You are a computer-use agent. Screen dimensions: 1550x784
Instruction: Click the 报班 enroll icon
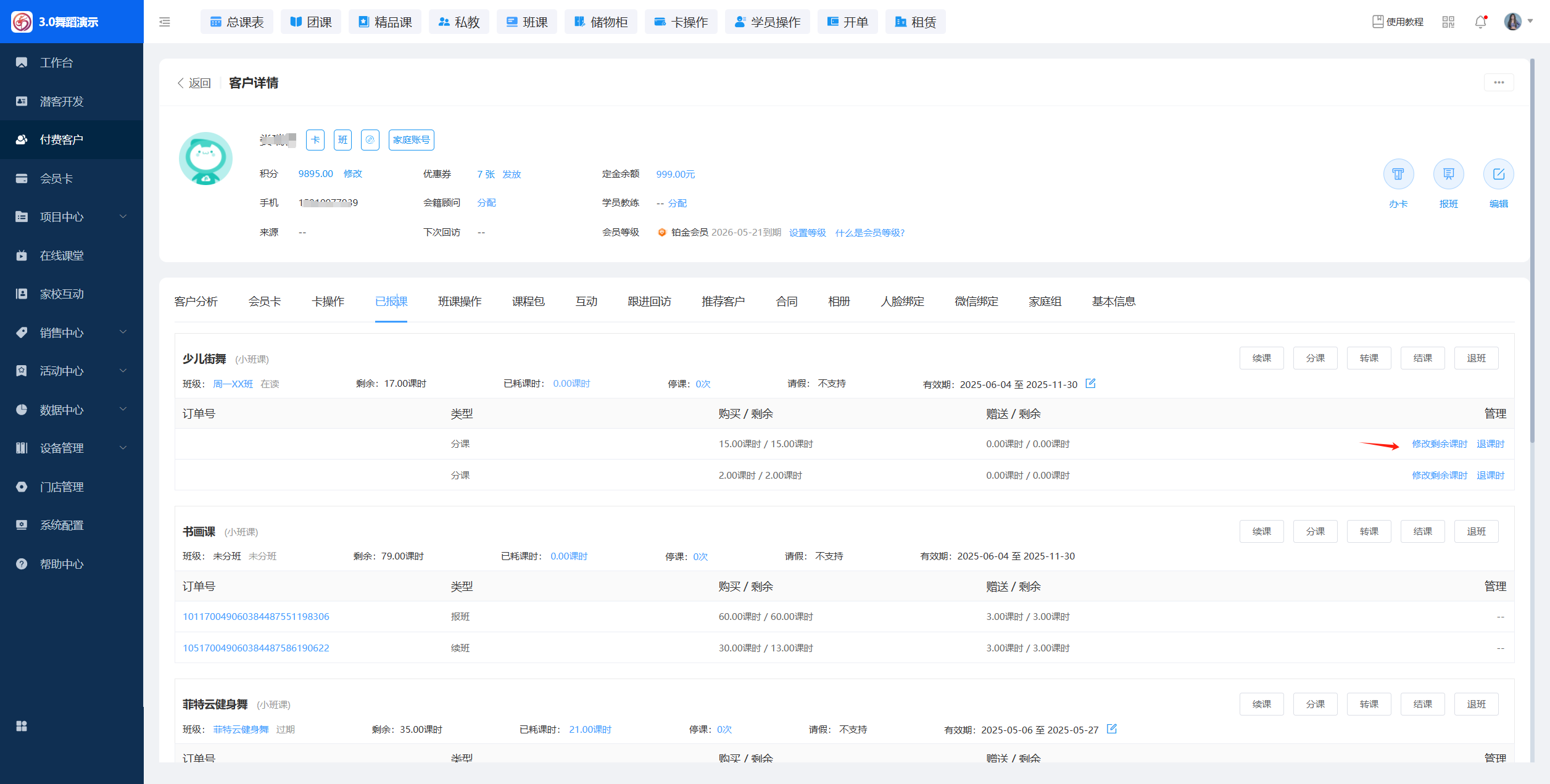[1448, 175]
